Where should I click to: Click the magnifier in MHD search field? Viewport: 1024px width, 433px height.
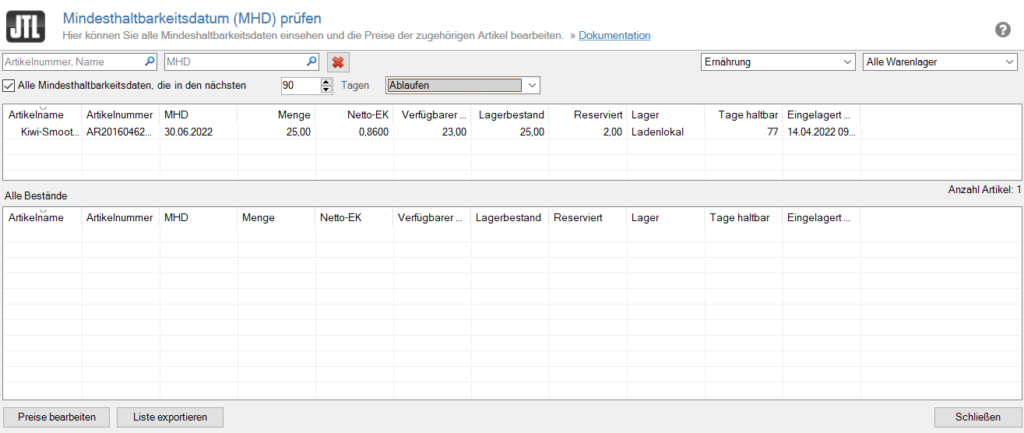pyautogui.click(x=312, y=62)
